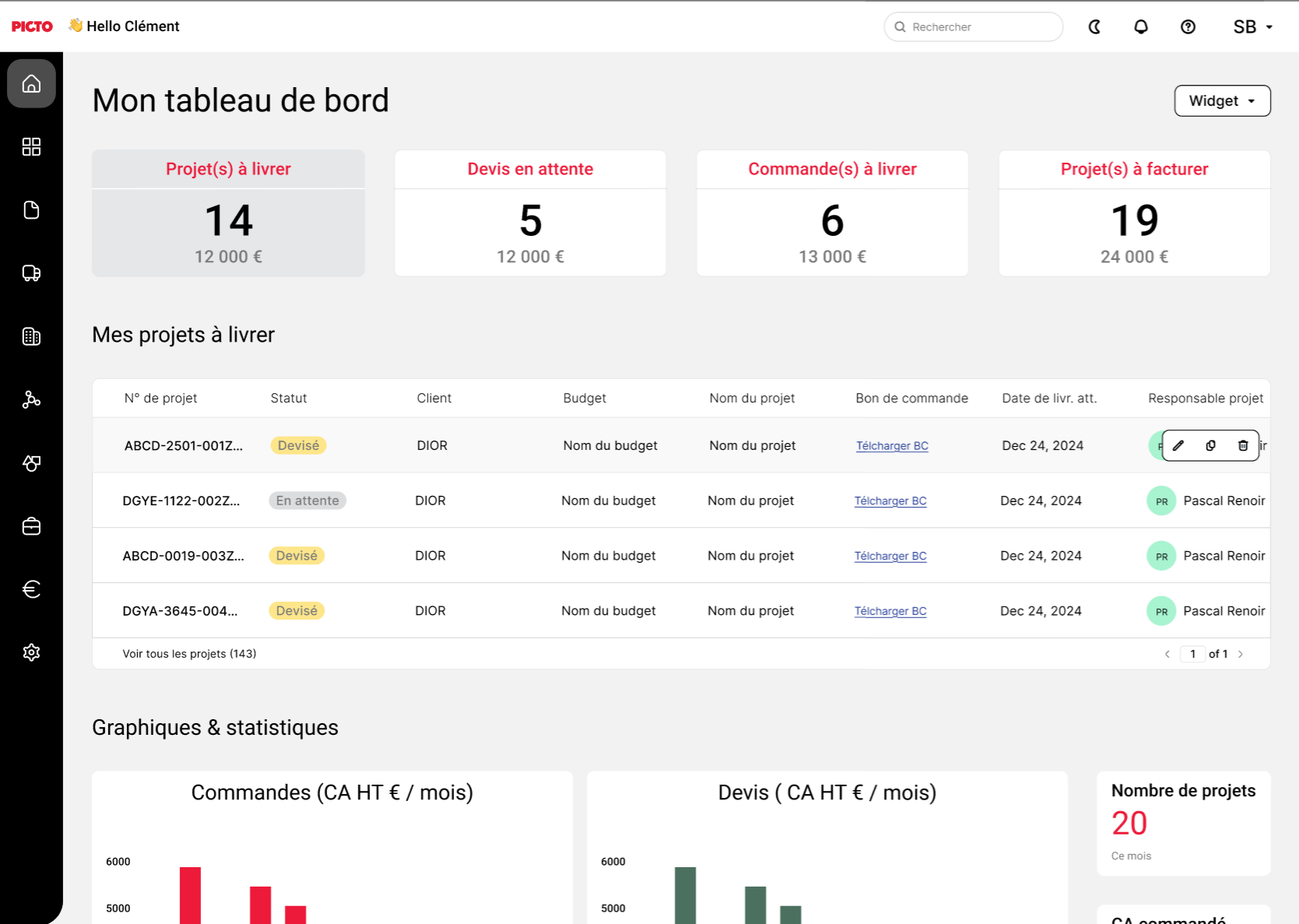The image size is (1299, 924).
Task: Open the documents sidebar icon
Action: point(31,210)
